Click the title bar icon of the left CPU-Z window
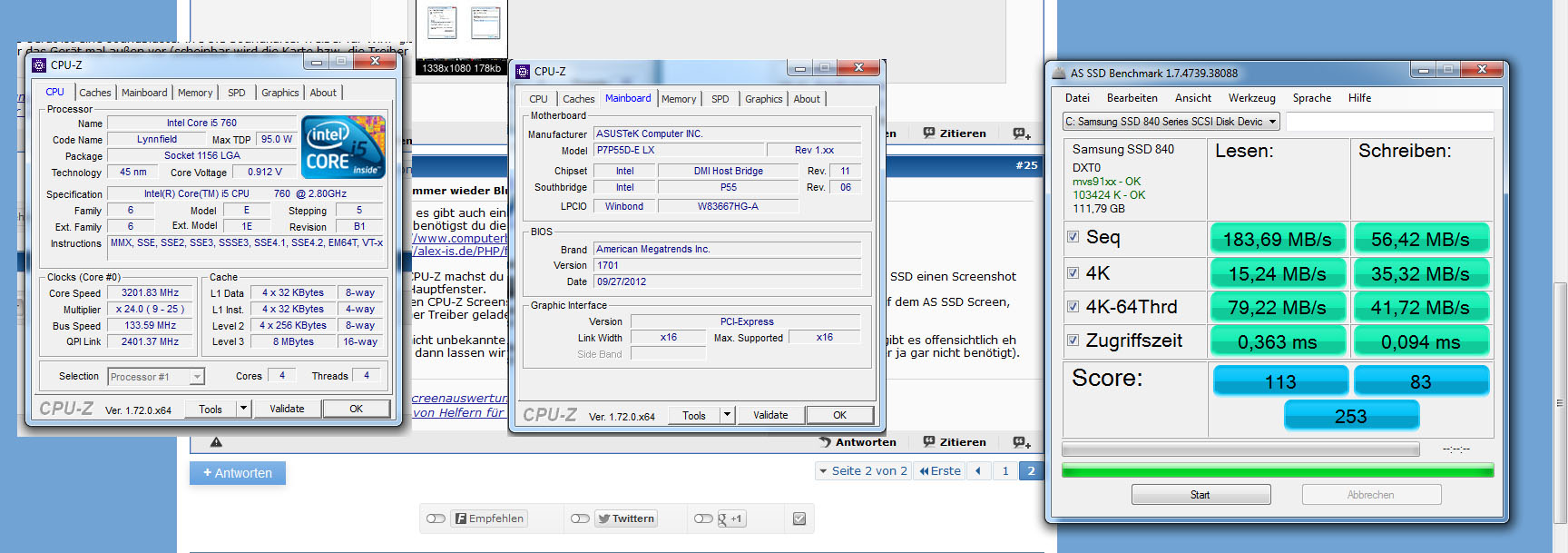Screen dimensions: 1568x553 [39, 65]
